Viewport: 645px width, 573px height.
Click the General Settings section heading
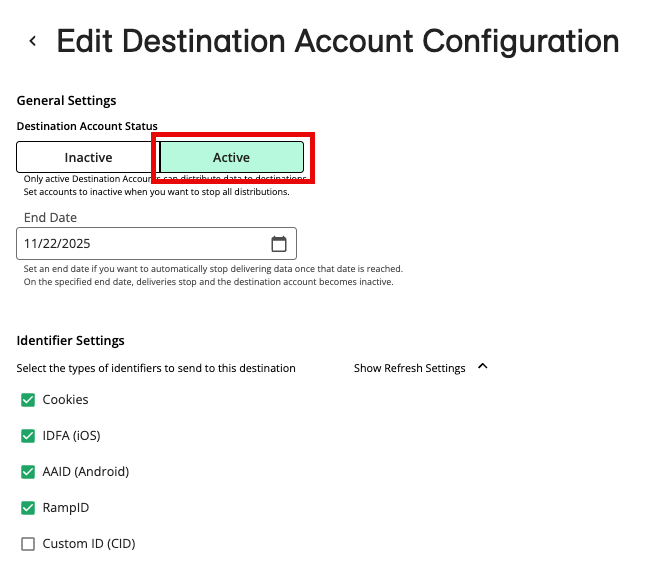(x=66, y=100)
